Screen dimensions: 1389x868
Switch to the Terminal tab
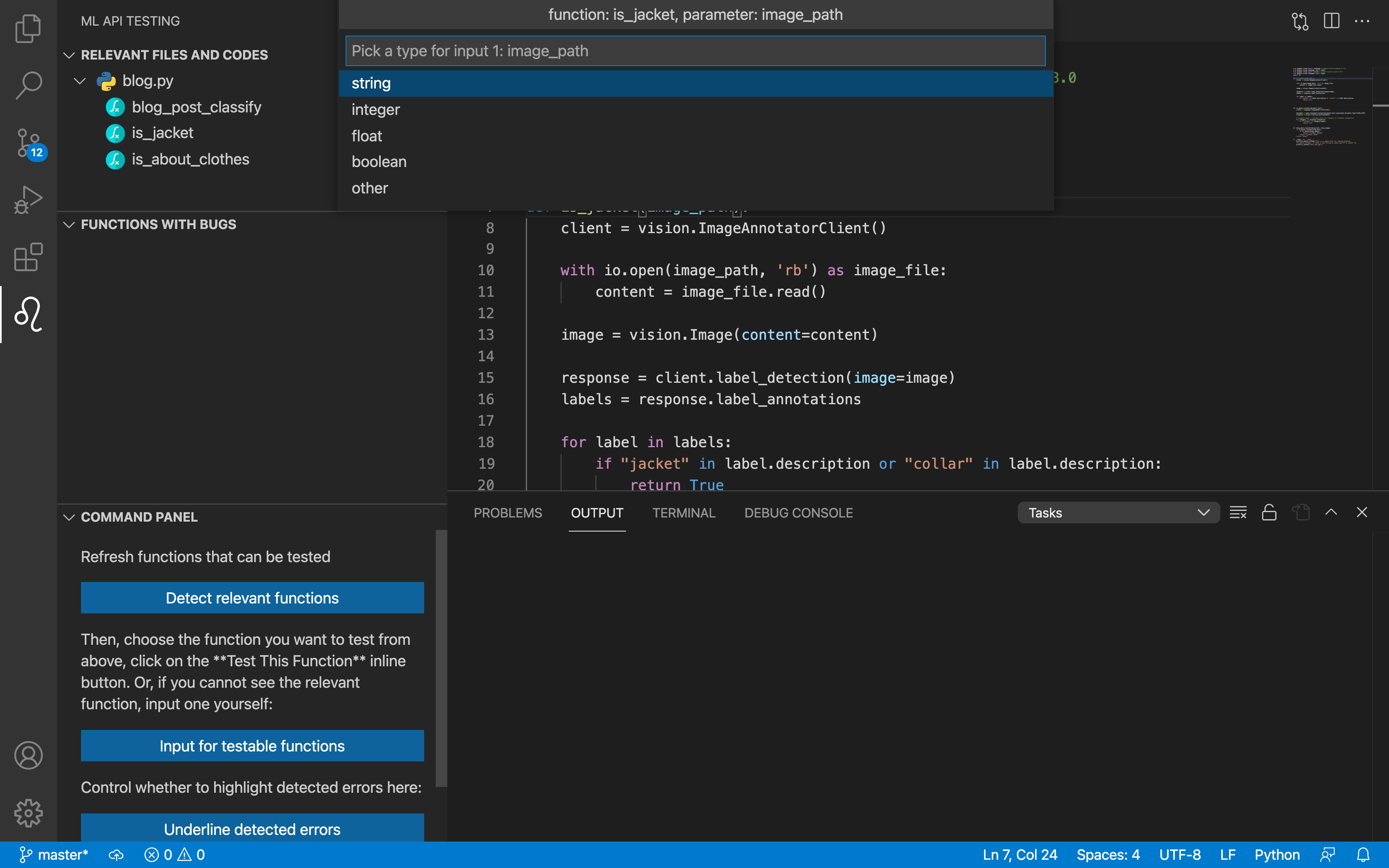click(683, 513)
